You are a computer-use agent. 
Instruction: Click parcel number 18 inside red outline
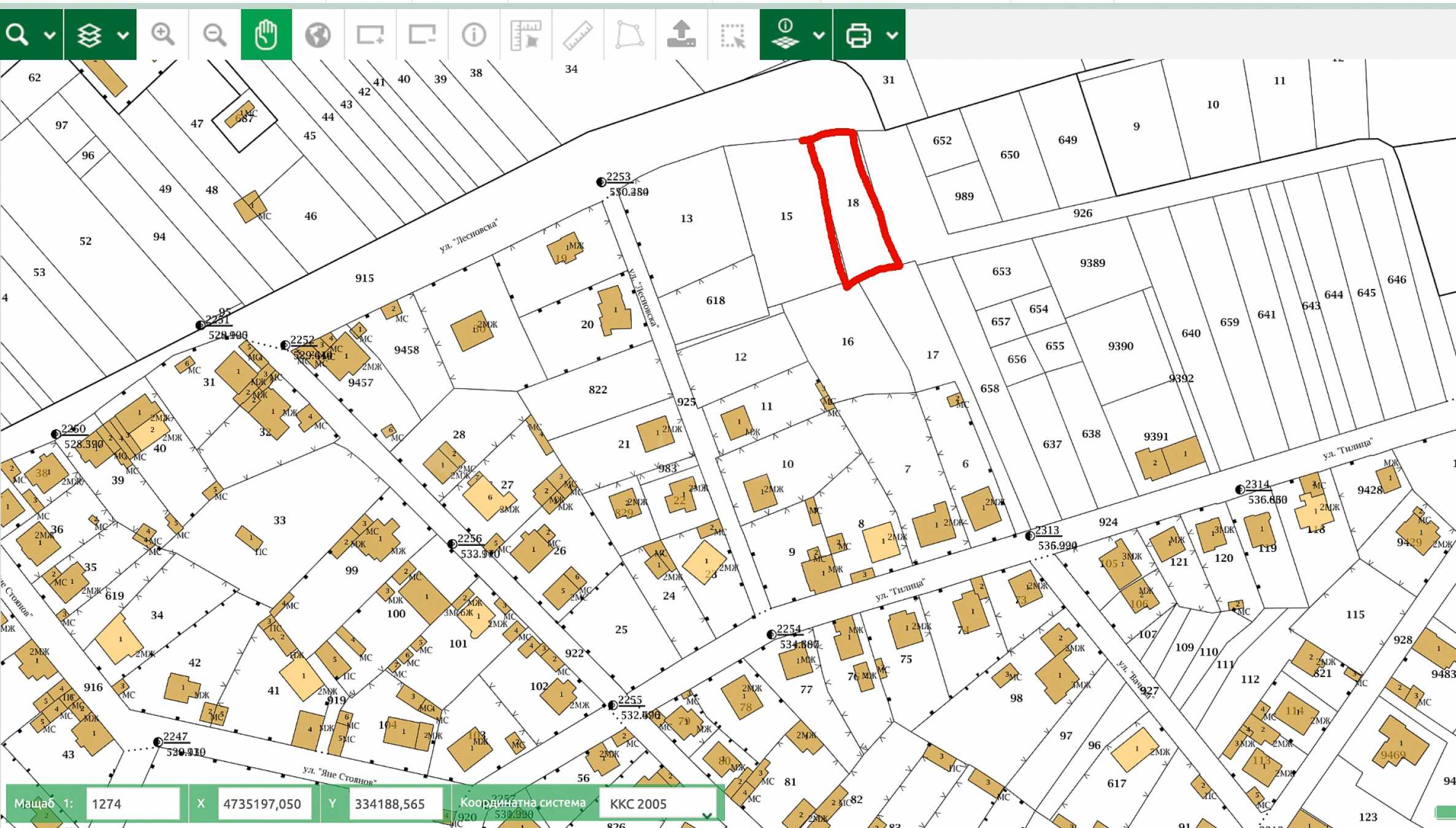[x=853, y=202]
